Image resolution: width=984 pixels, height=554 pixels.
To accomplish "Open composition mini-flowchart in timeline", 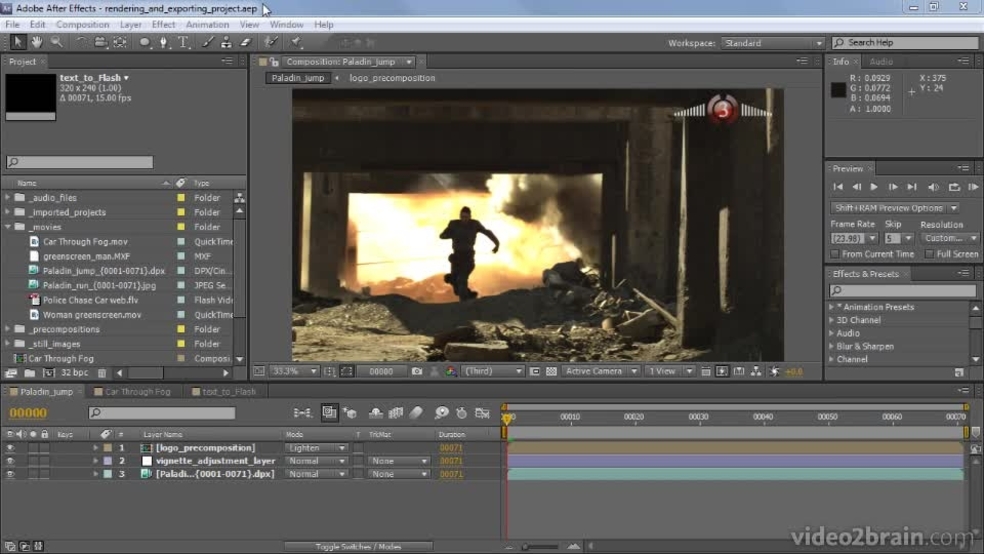I will (302, 412).
